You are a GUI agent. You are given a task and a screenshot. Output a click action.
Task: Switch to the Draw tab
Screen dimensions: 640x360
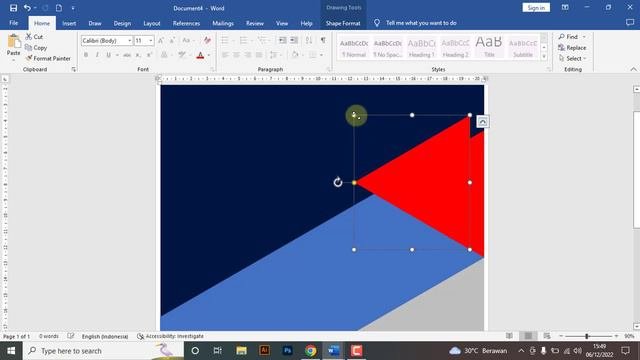tap(95, 23)
